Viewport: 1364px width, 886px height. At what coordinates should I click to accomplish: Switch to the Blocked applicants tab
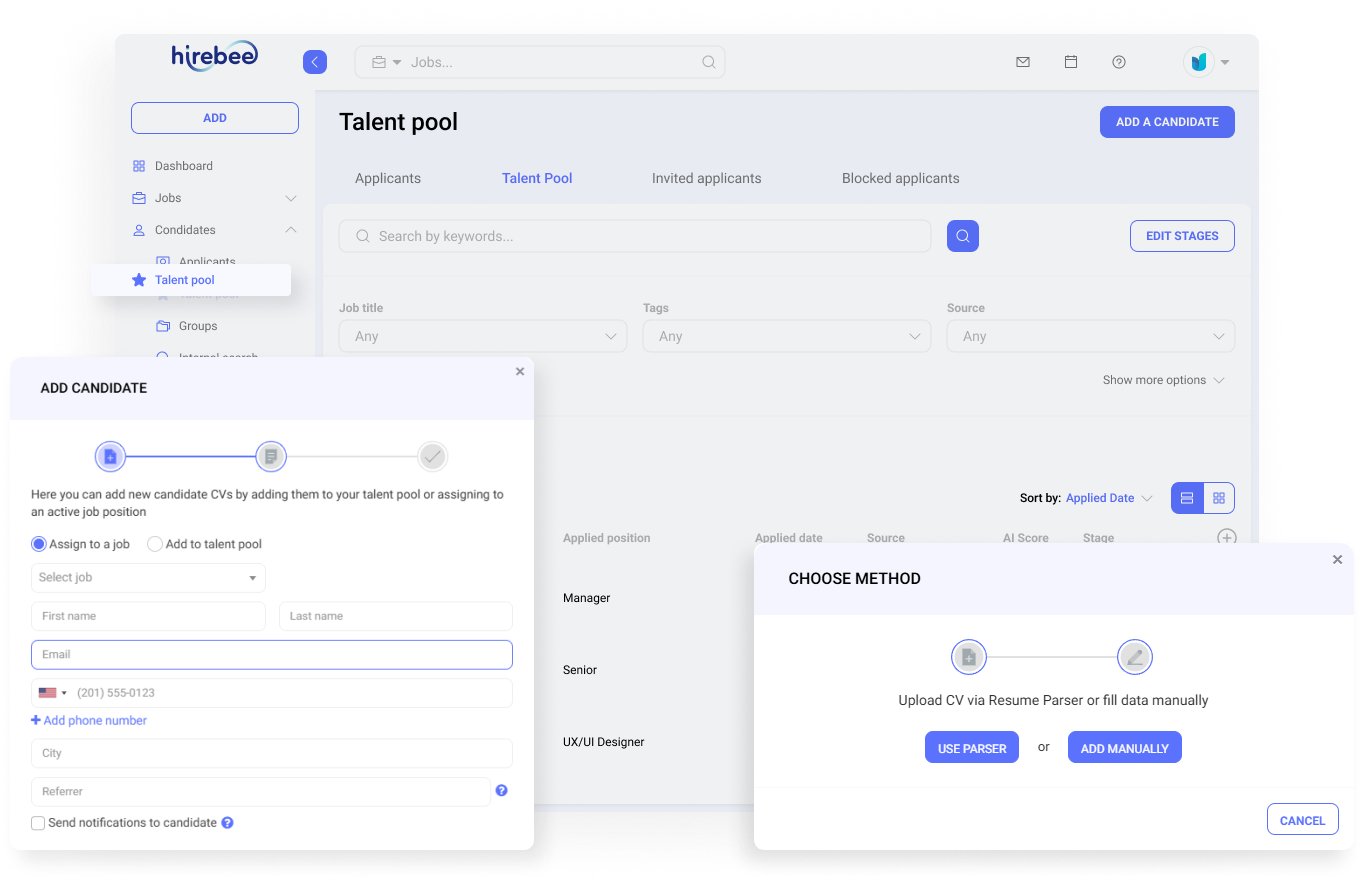coord(899,178)
